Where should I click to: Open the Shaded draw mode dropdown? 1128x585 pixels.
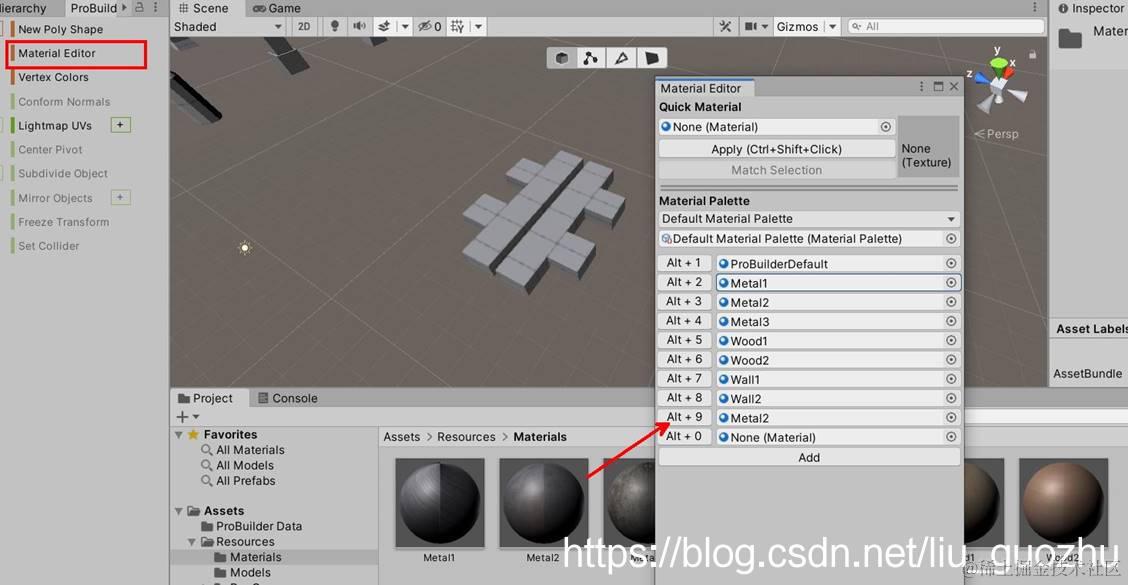[x=228, y=27]
